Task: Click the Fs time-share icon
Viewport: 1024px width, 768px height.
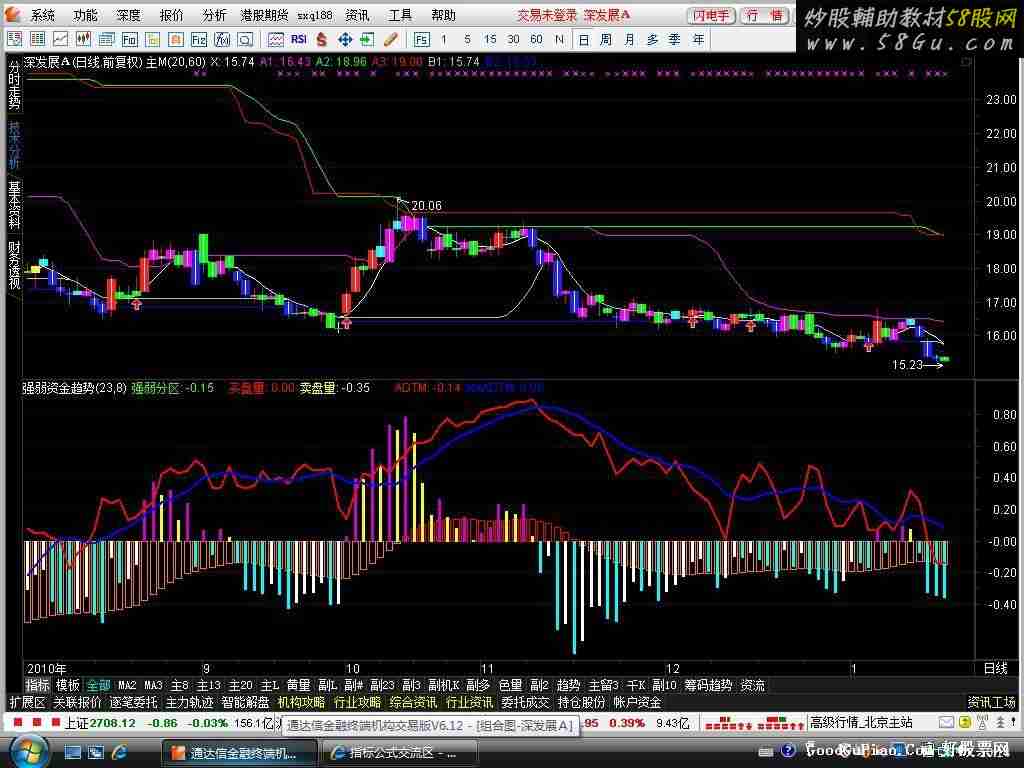Action: click(x=421, y=39)
